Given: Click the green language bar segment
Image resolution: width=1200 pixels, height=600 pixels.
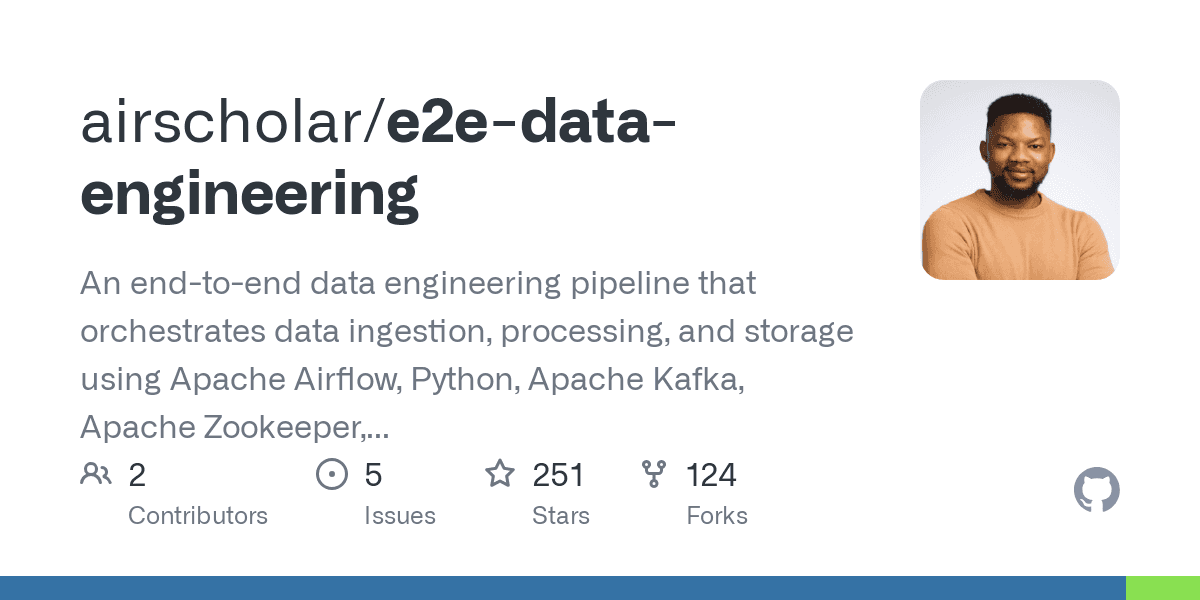Looking at the screenshot, I should [1163, 588].
